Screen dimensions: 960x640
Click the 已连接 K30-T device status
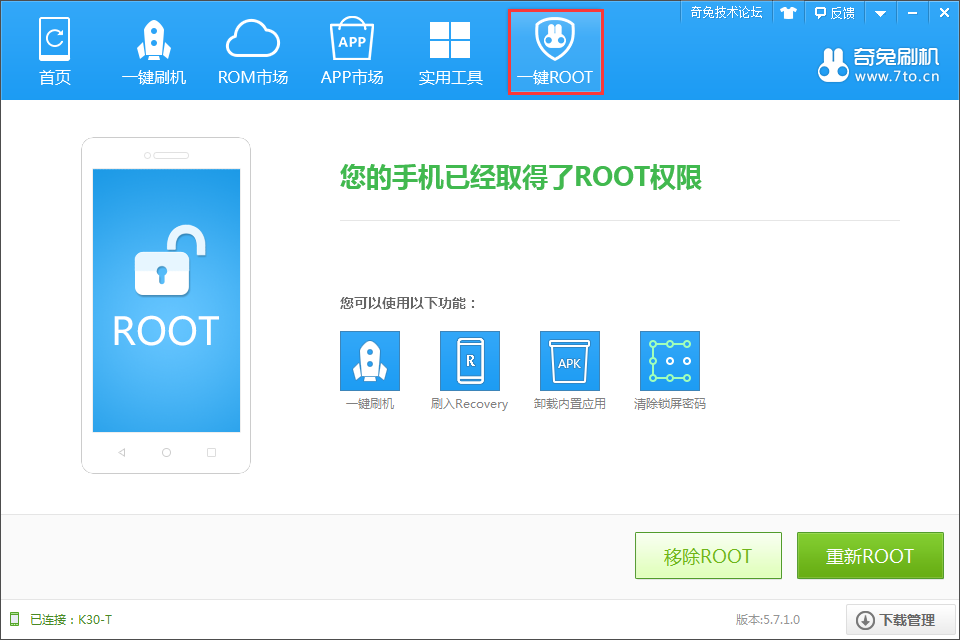click(61, 620)
